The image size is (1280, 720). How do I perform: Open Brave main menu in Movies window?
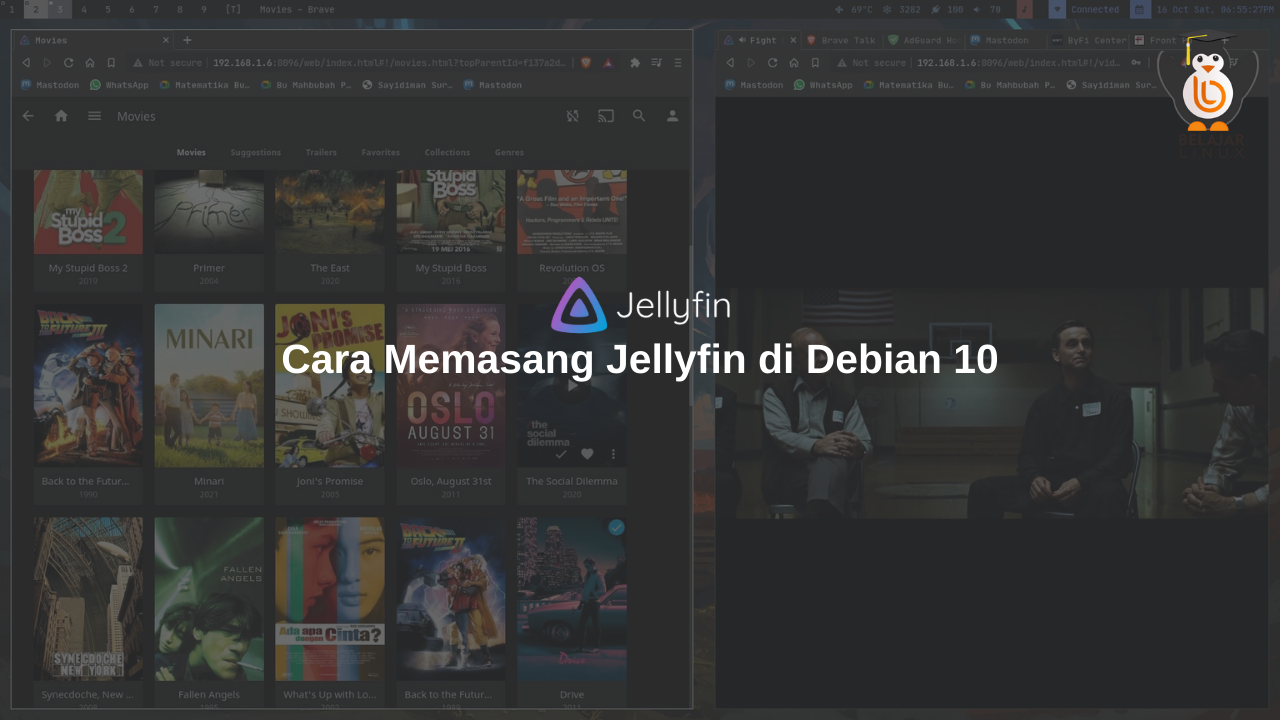tap(678, 62)
